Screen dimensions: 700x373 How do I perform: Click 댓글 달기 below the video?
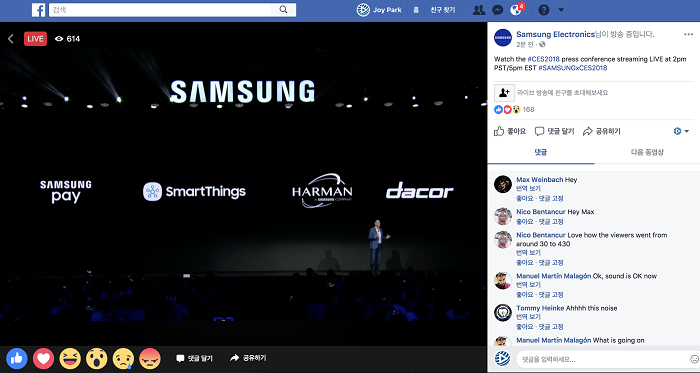pos(195,358)
